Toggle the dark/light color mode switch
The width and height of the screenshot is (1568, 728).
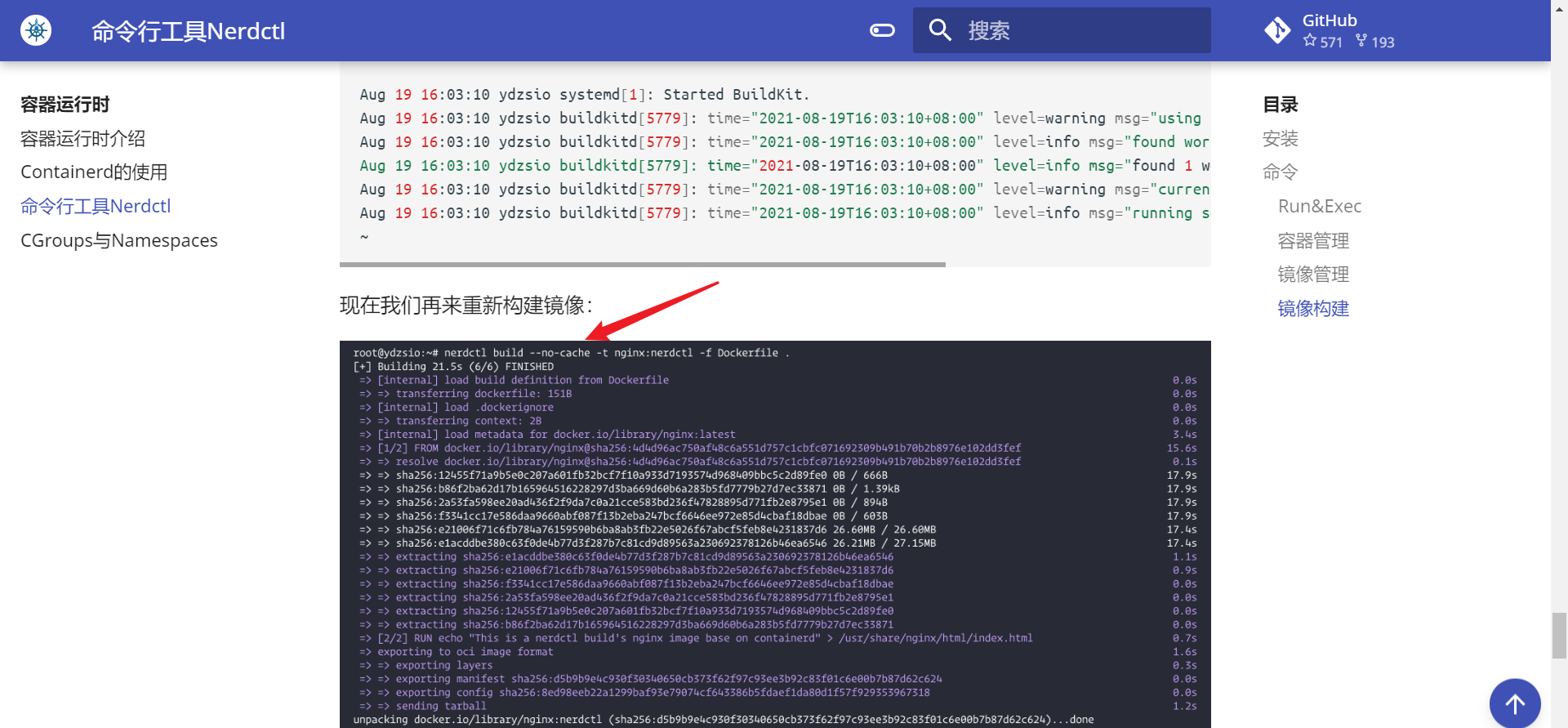pos(883,31)
